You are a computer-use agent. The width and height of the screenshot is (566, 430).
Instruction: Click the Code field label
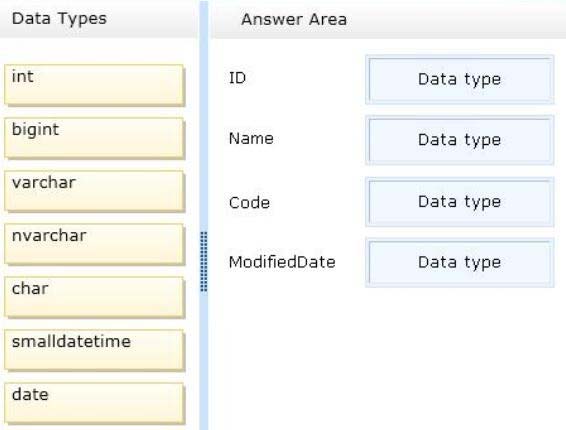[249, 203]
